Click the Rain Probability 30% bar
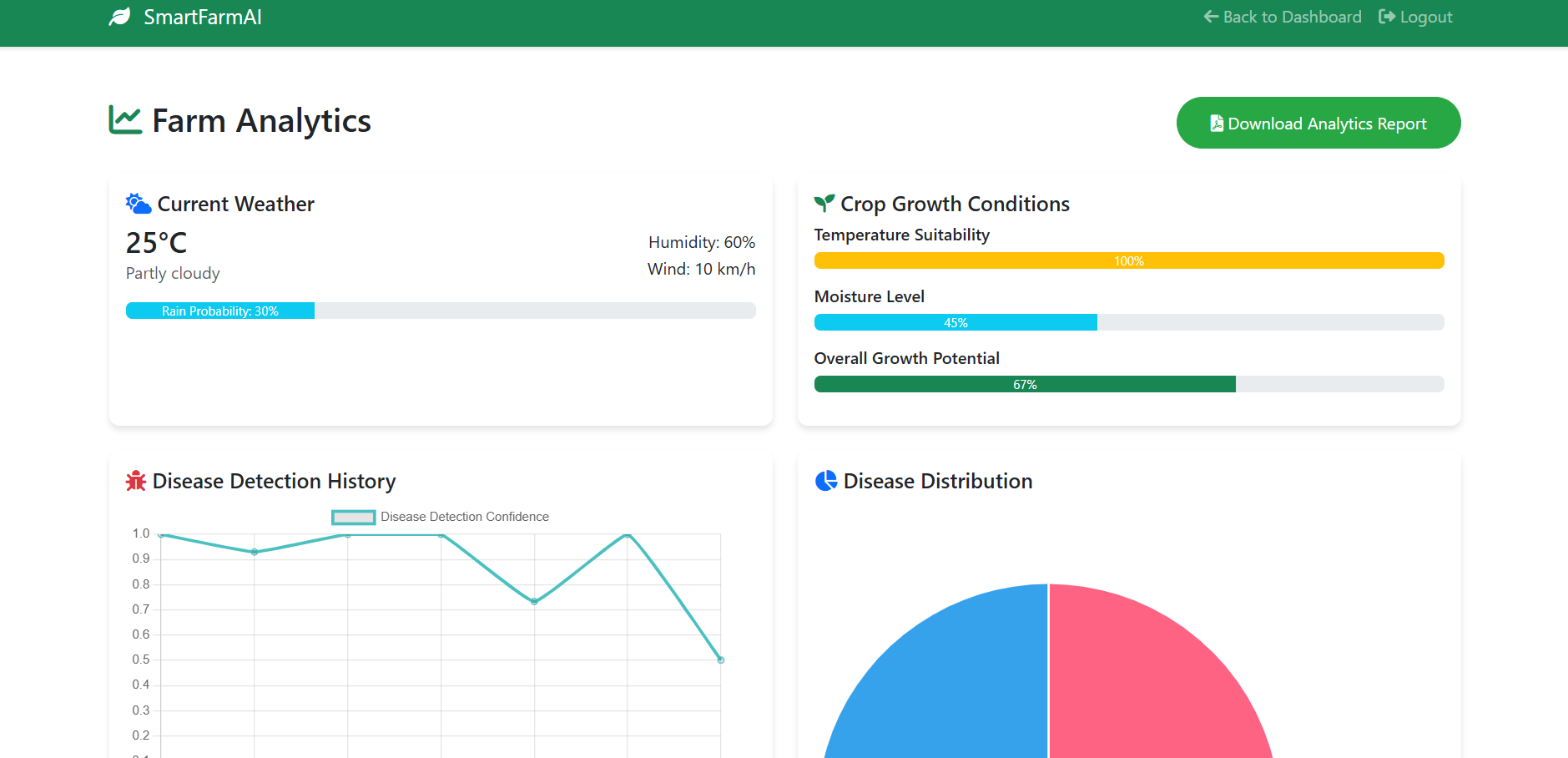The width and height of the screenshot is (1568, 758). point(220,311)
